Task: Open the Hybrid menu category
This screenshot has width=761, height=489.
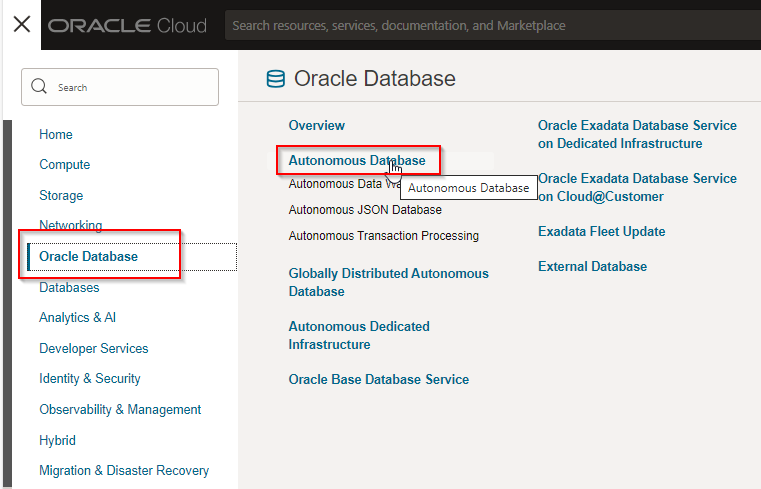Action: coord(57,440)
